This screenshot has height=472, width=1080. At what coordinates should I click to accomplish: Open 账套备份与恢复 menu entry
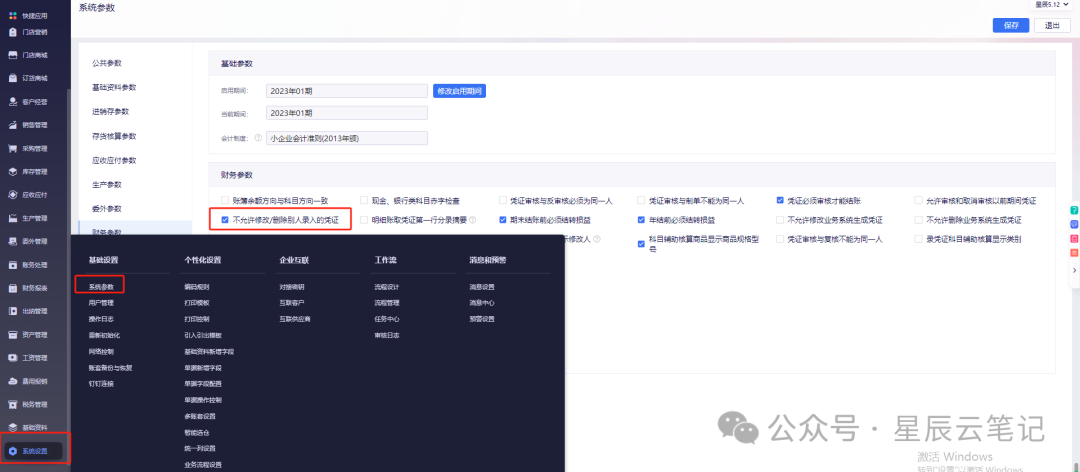[110, 367]
